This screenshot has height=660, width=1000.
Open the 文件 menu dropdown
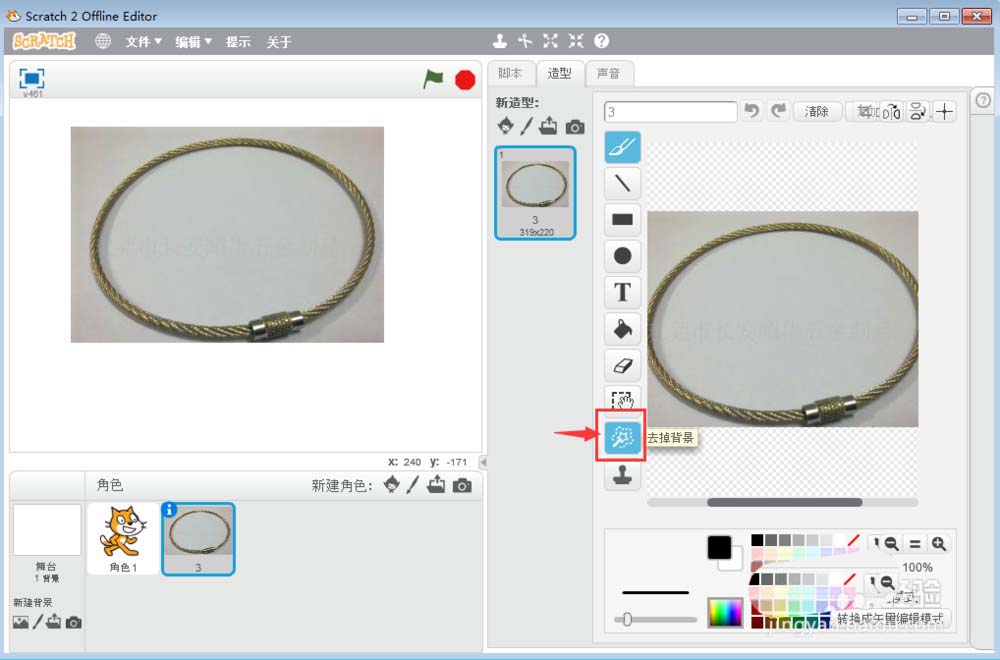pyautogui.click(x=143, y=41)
